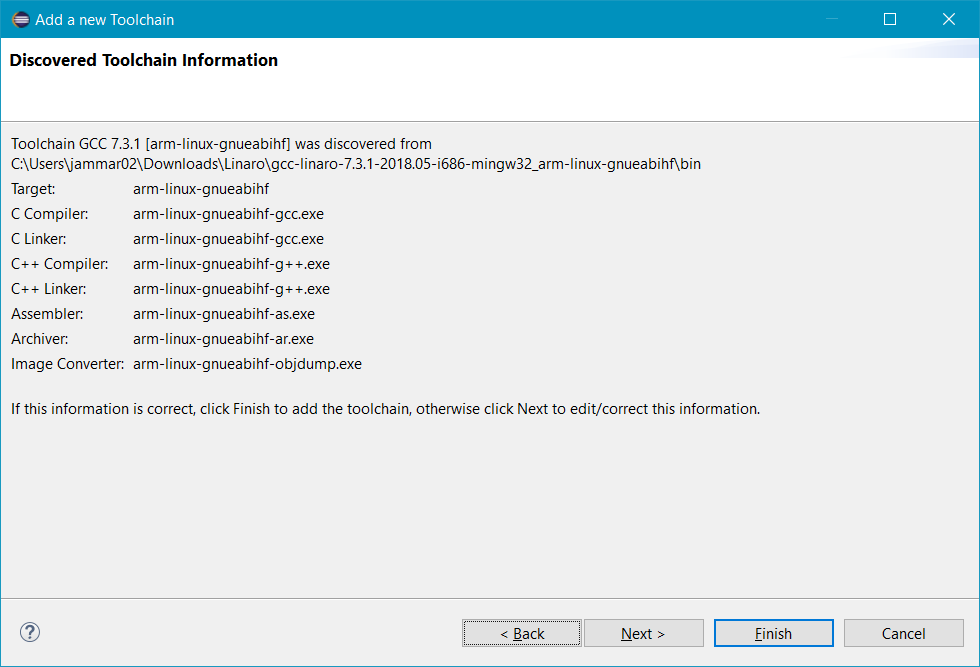Cancel adding the new toolchain
The image size is (980, 667).
[903, 632]
